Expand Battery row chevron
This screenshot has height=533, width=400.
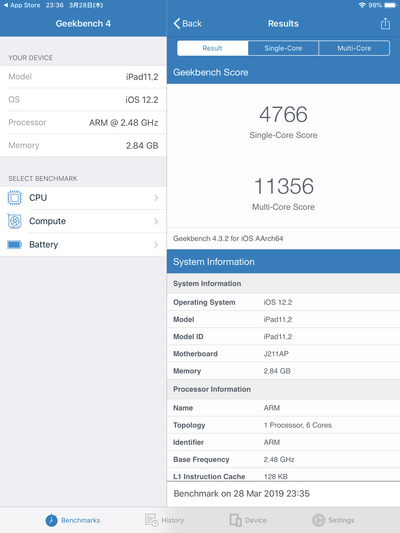click(156, 245)
